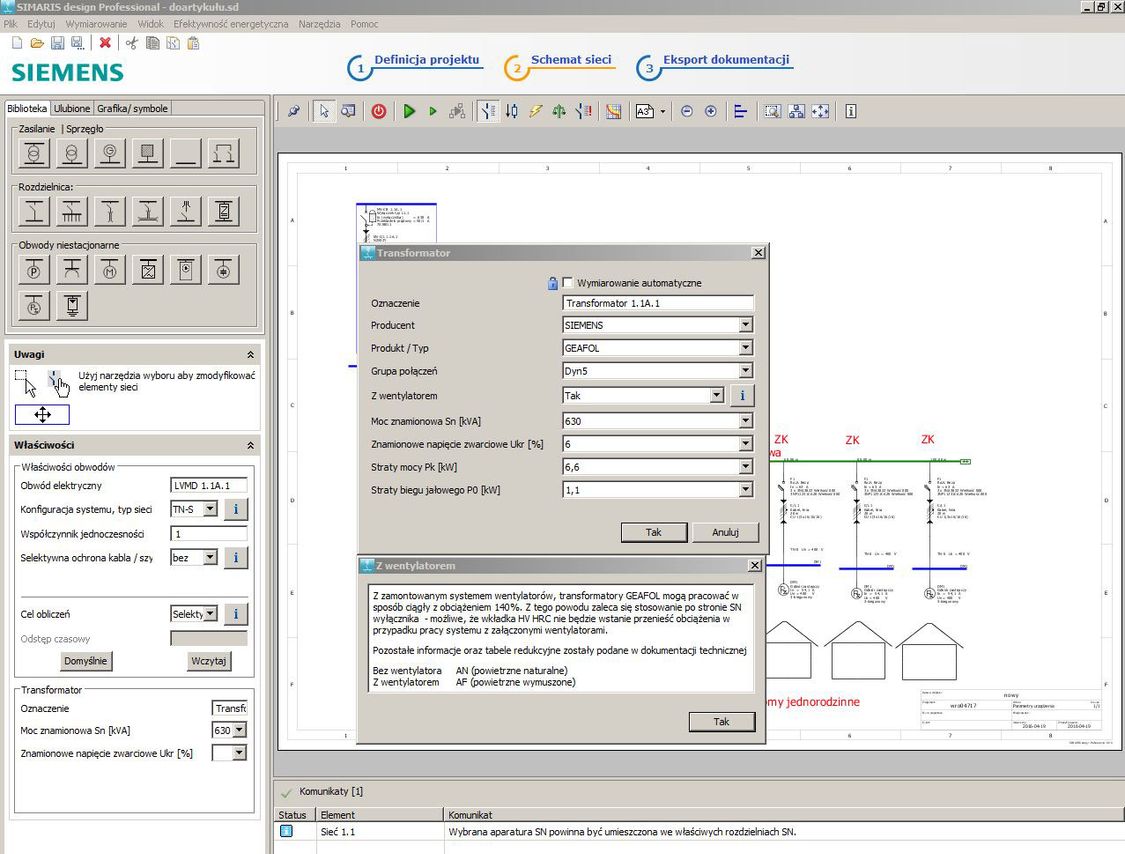Screen dimensions: 1125x854
Task: Run partial dimensioning small green play
Action: [x=433, y=111]
